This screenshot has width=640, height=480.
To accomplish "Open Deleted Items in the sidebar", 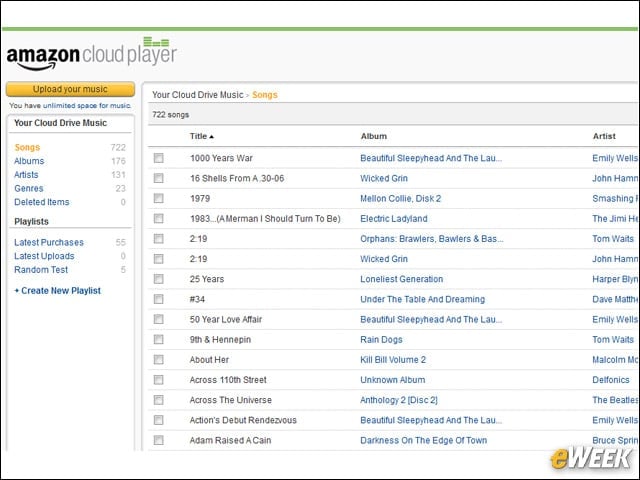I will (x=42, y=202).
